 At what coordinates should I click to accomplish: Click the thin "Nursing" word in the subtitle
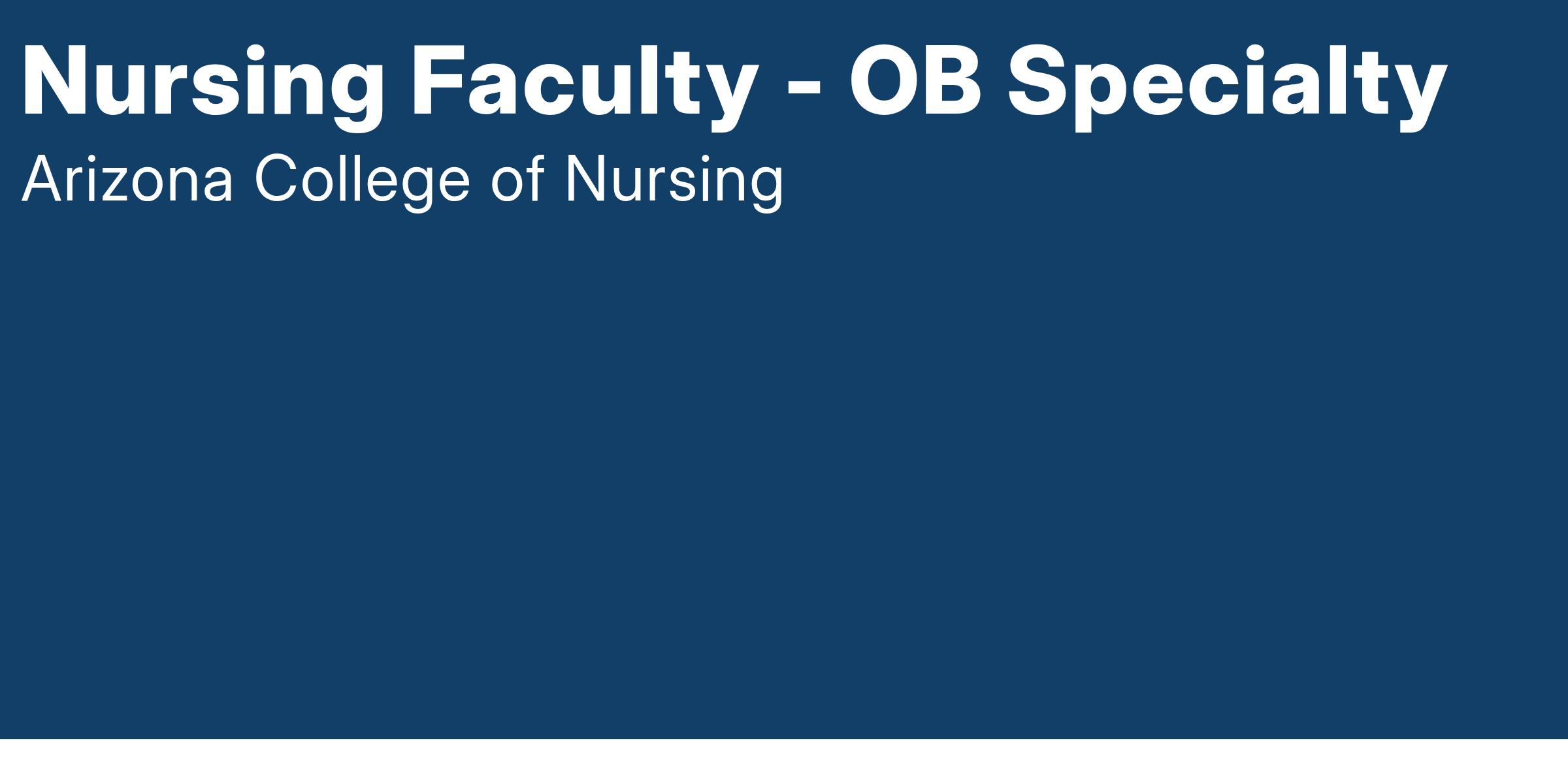click(674, 180)
